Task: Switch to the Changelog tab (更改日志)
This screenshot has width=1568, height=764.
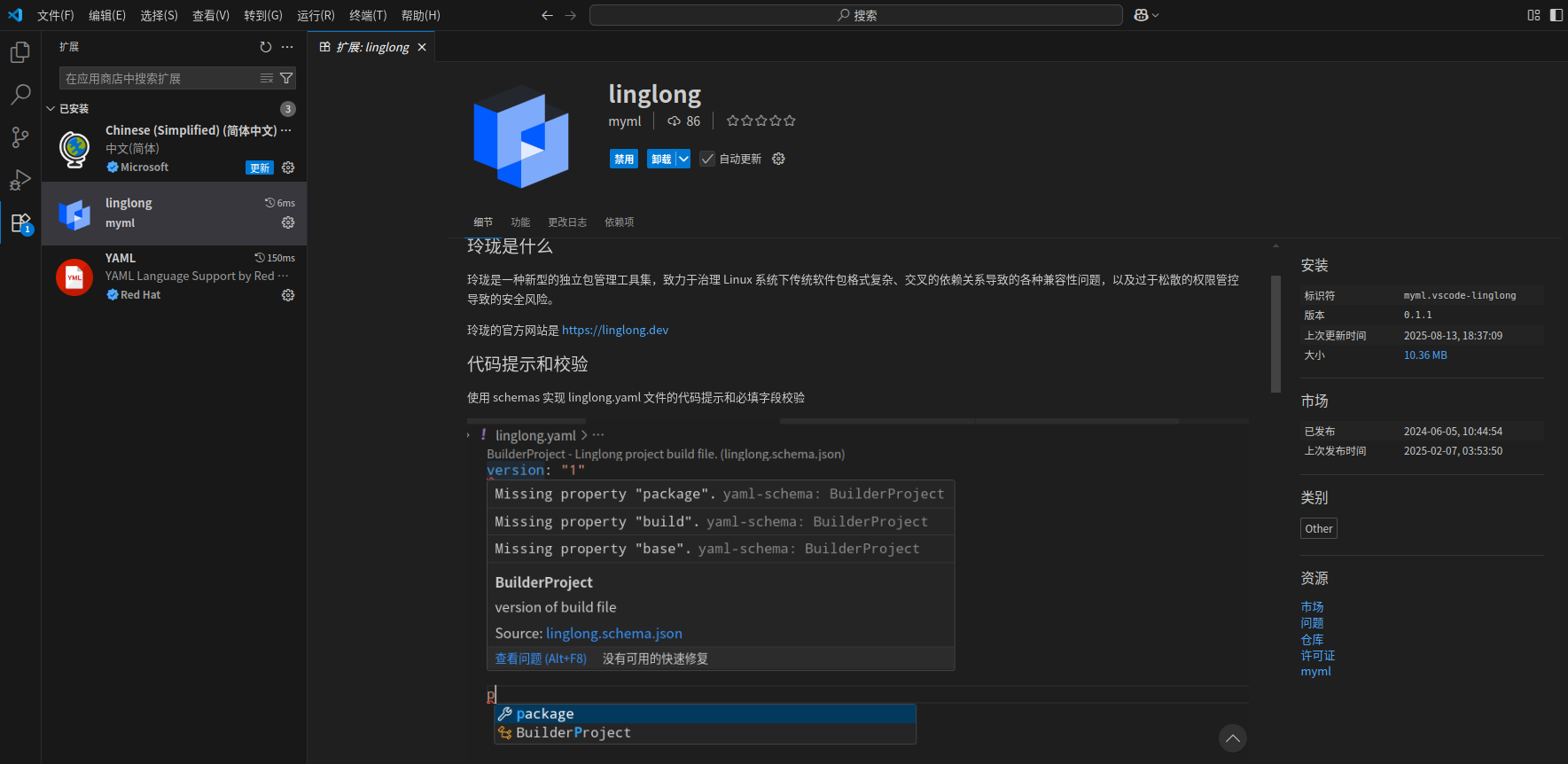Action: (567, 222)
